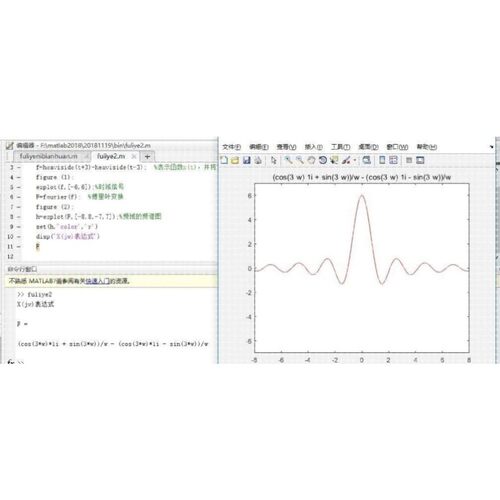The width and height of the screenshot is (500, 500).
Task: Save the figure with the floppy-disk icon
Action: (247, 160)
